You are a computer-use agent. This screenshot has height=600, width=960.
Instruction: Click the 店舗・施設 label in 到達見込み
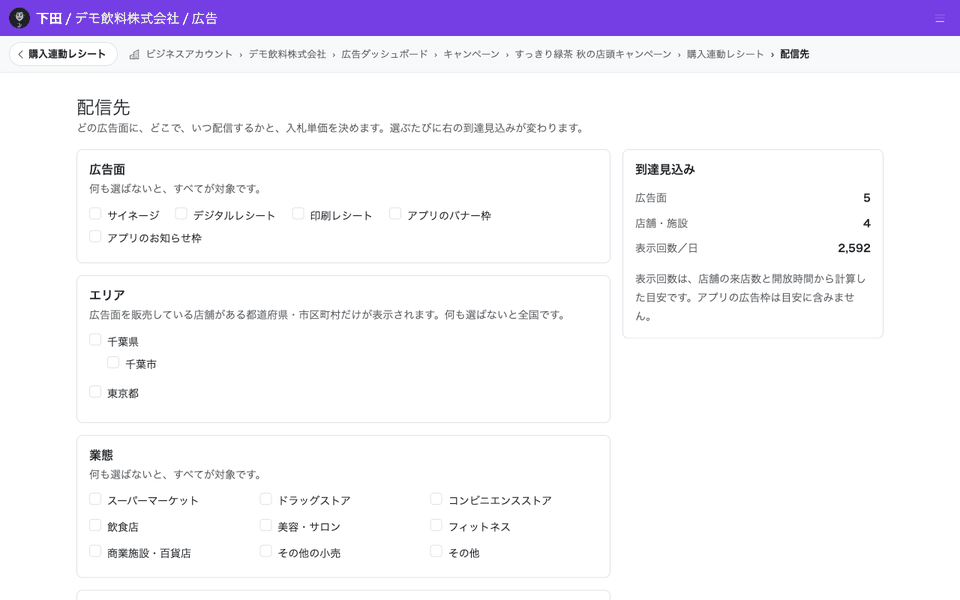pos(662,223)
